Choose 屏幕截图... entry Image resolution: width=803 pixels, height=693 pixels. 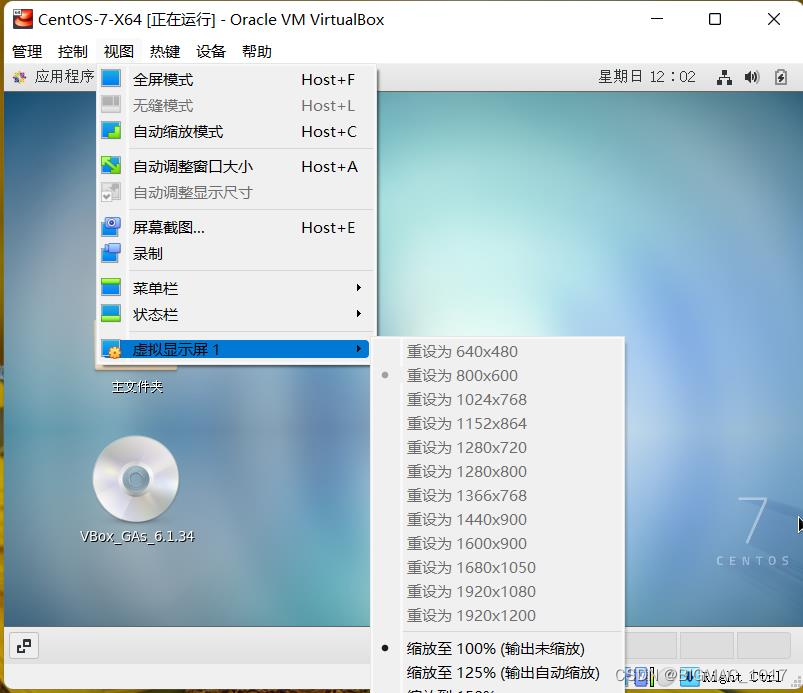(236, 227)
